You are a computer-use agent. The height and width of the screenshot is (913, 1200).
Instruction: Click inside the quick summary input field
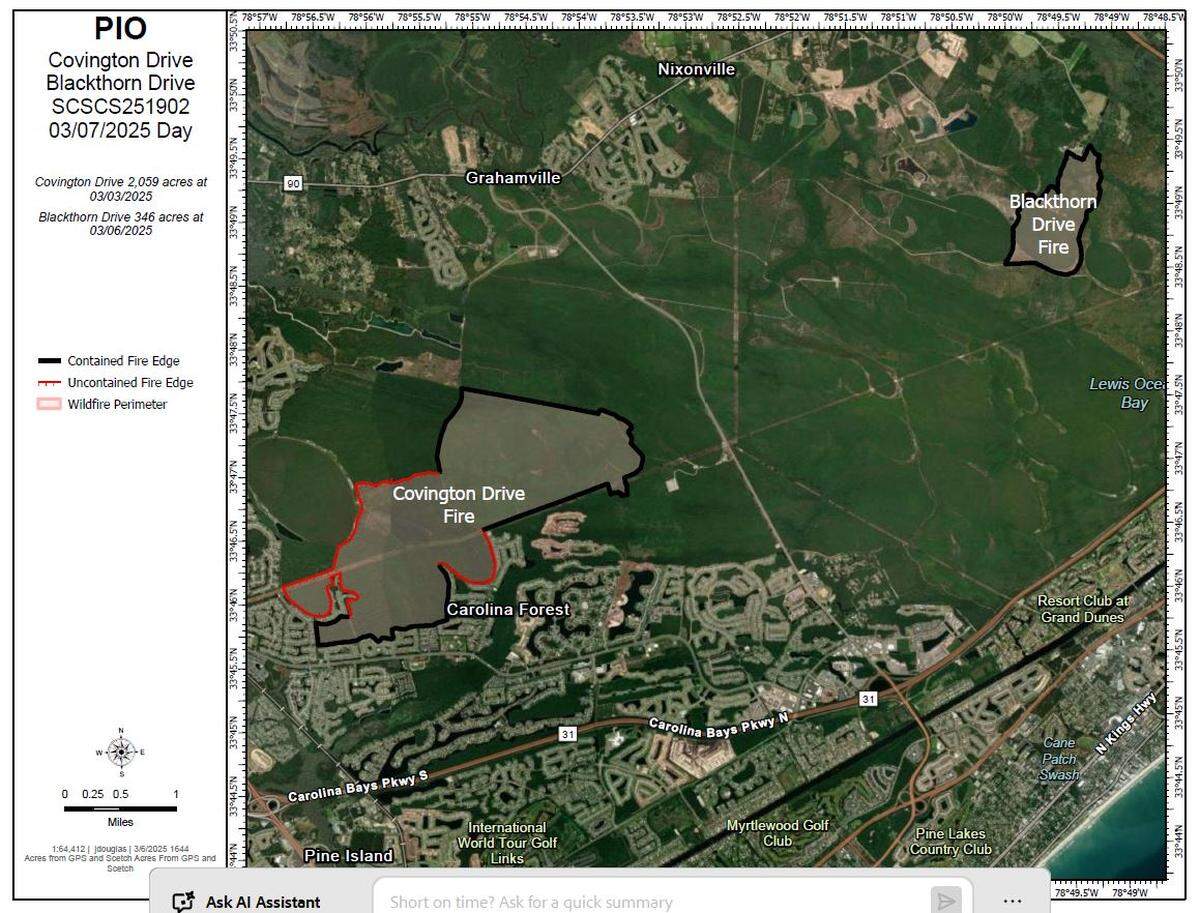coord(650,900)
